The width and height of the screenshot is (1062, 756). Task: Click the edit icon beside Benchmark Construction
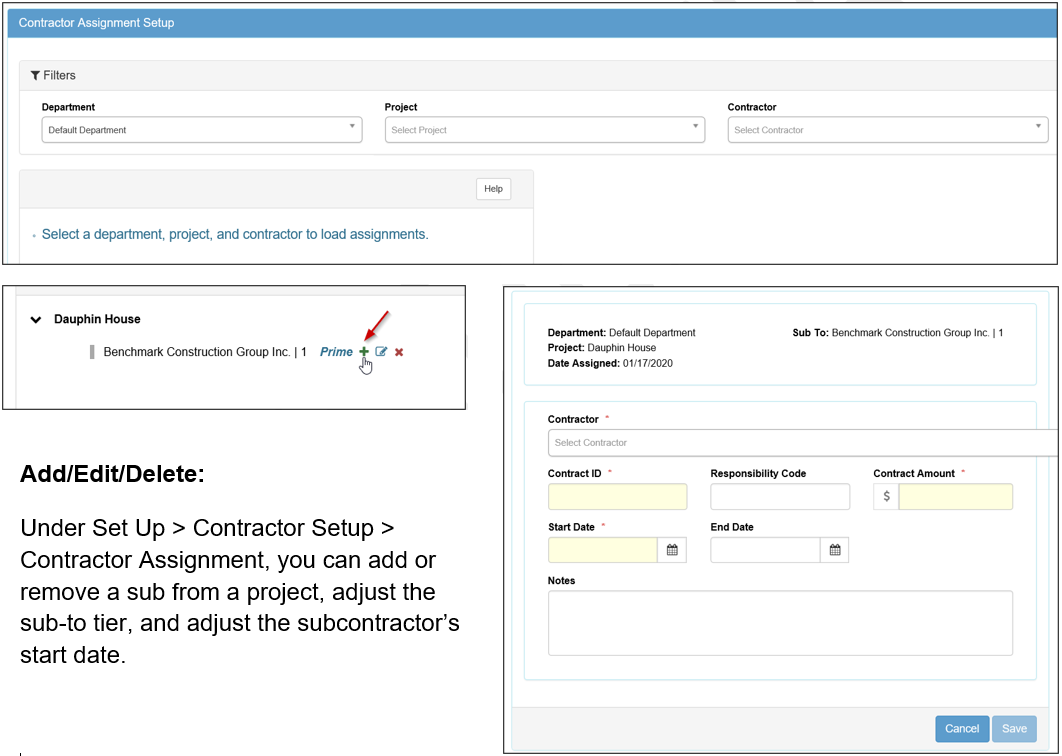[x=381, y=352]
